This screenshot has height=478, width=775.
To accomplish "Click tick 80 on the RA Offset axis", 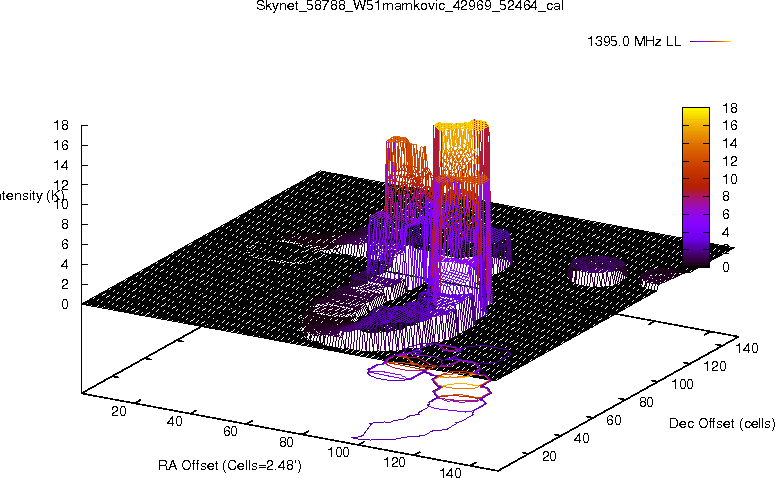I will pos(286,442).
